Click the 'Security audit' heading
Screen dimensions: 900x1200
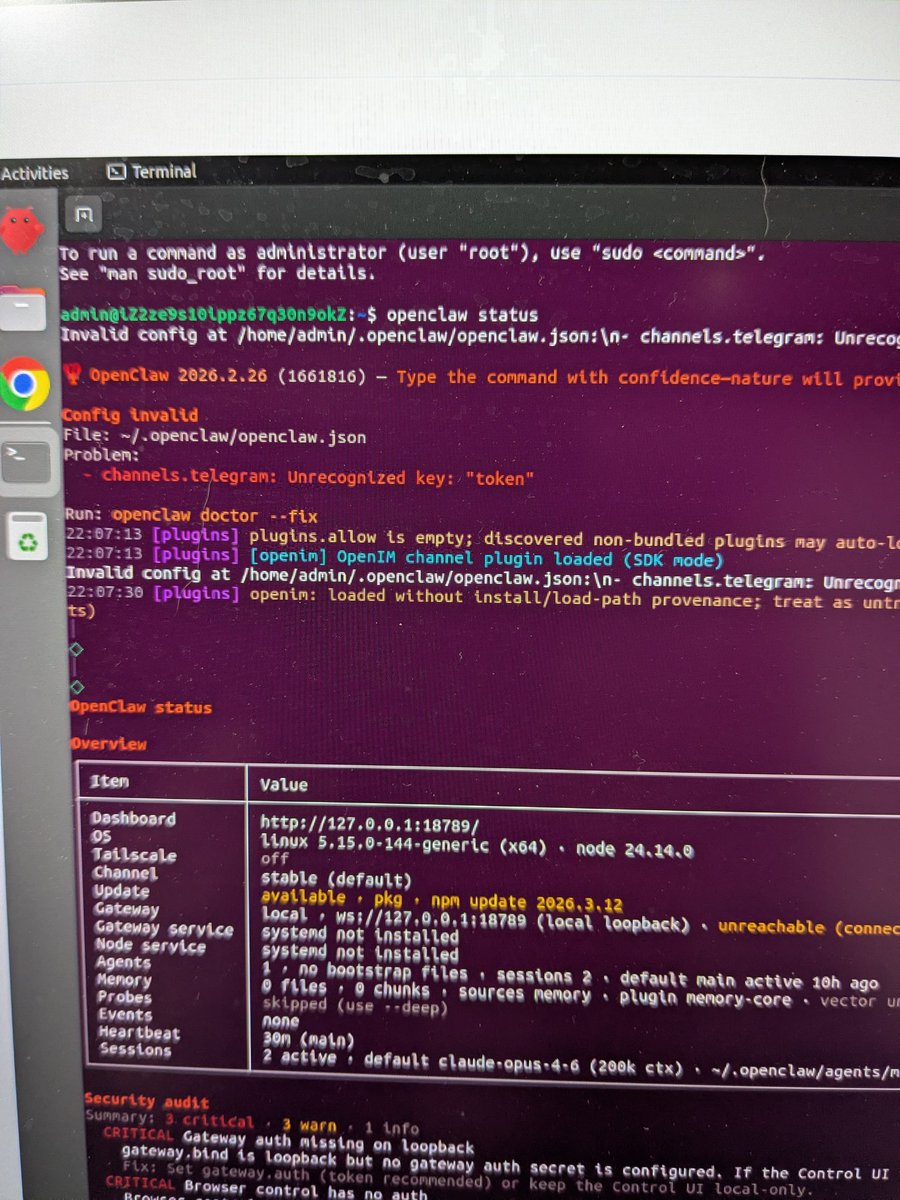tap(148, 1099)
